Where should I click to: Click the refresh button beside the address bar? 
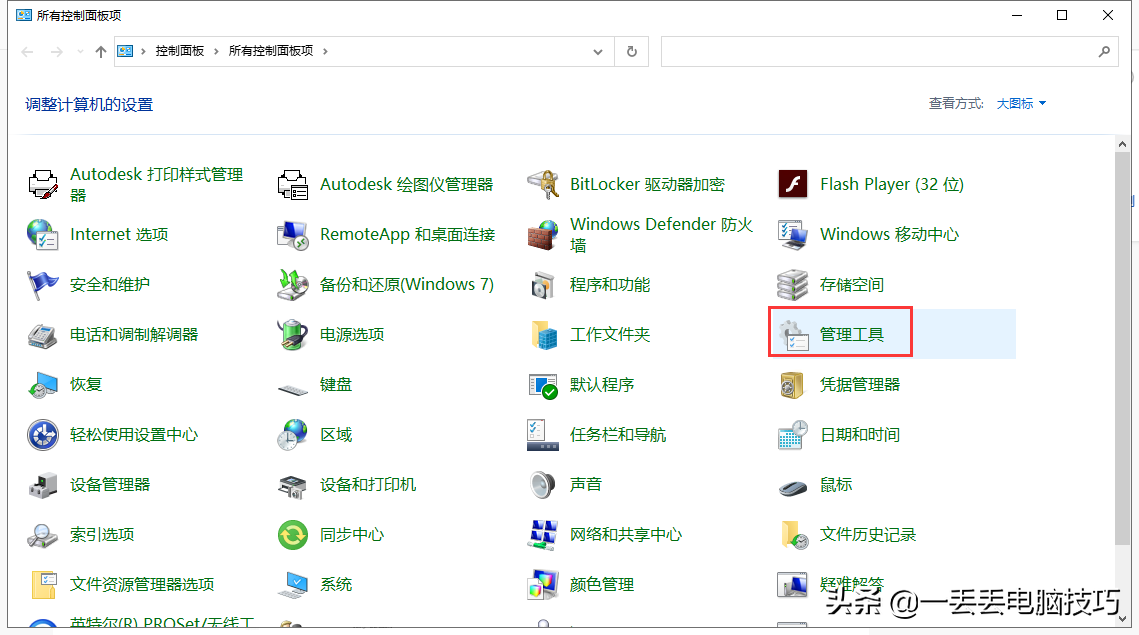632,50
